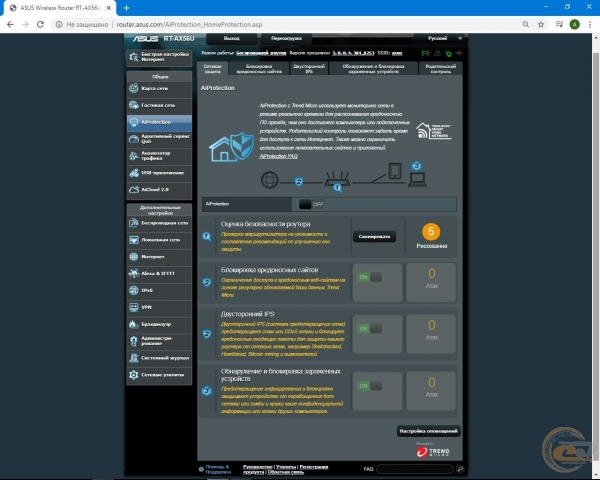Image resolution: width=600 pixels, height=480 pixels.
Task: Switch to the Сетевая защита tab
Action: [x=213, y=69]
